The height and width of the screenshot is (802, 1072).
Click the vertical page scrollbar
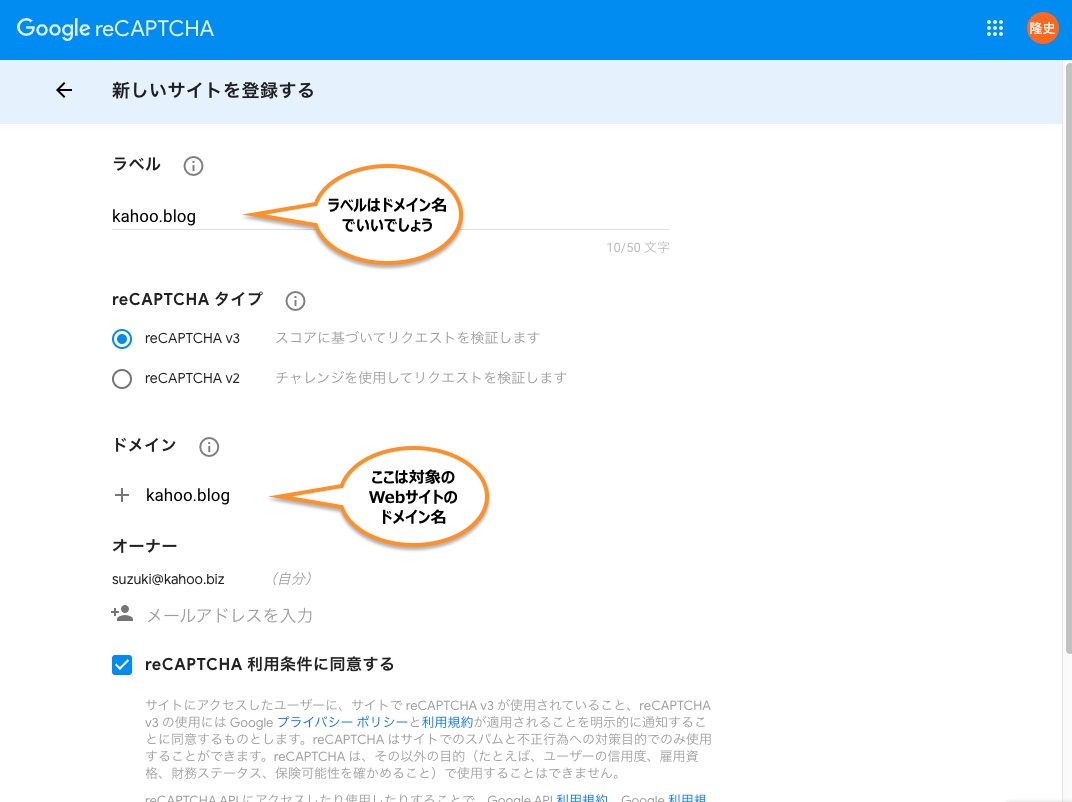pos(1066,400)
